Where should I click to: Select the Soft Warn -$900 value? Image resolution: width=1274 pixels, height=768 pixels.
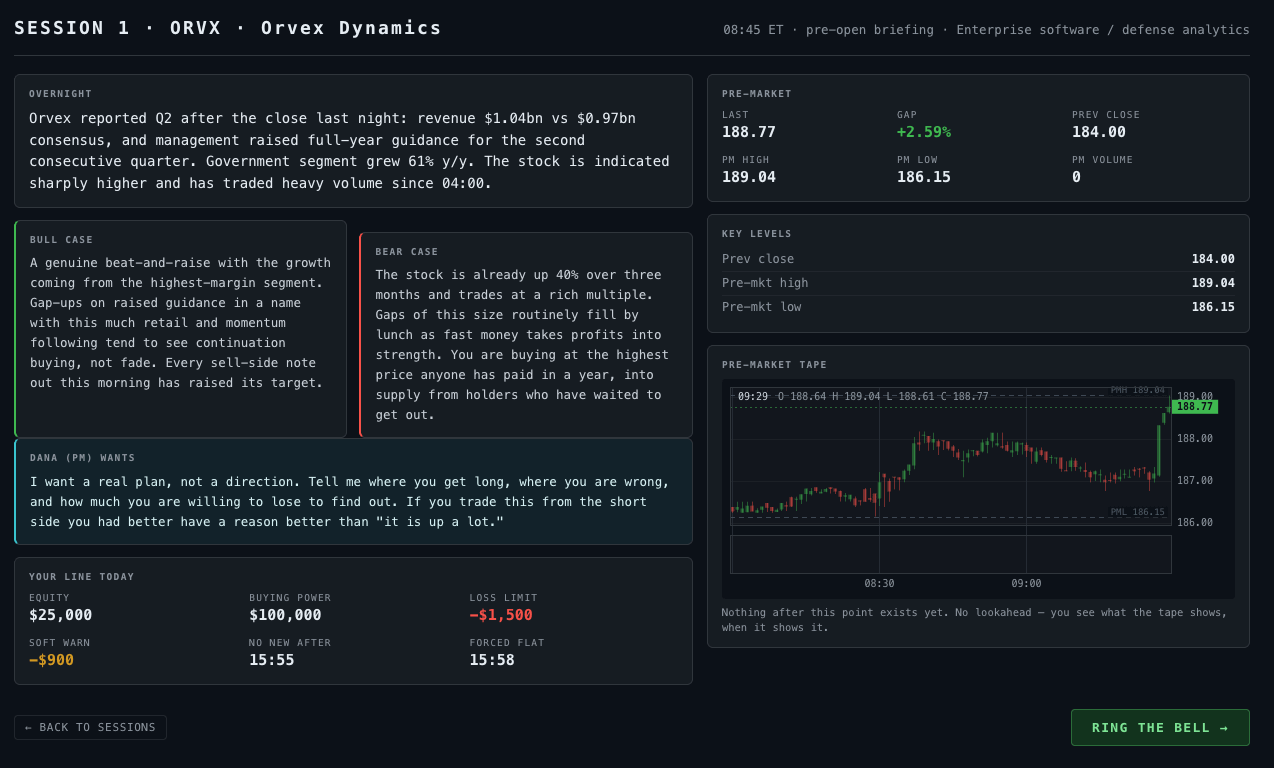(x=51, y=660)
